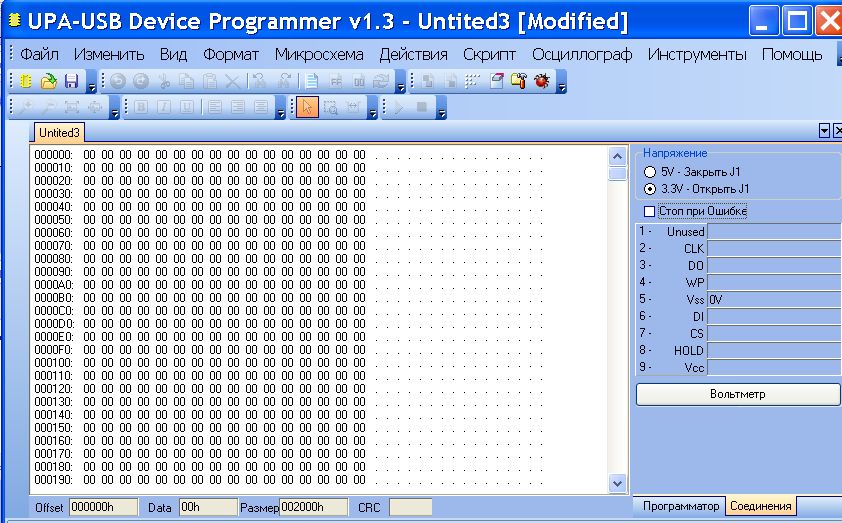Viewport: 842px width, 523px height.
Task: Enable the Стоп при Ошибке checkbox
Action: 649,212
